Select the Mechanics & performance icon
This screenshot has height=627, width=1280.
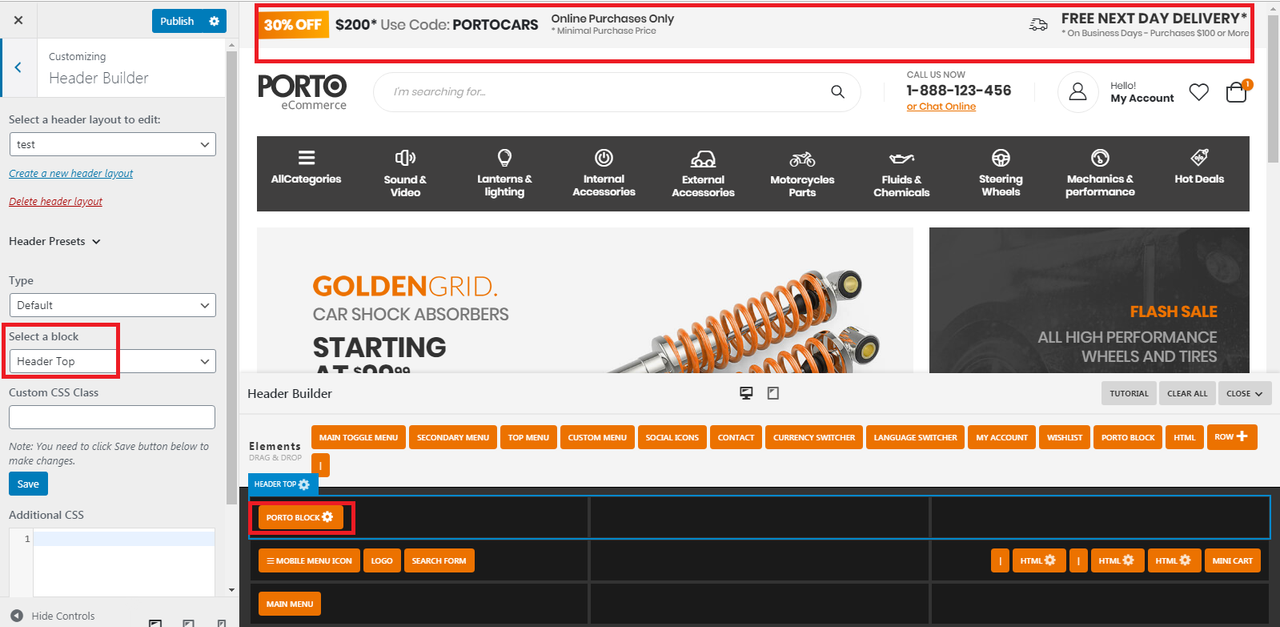1100,158
